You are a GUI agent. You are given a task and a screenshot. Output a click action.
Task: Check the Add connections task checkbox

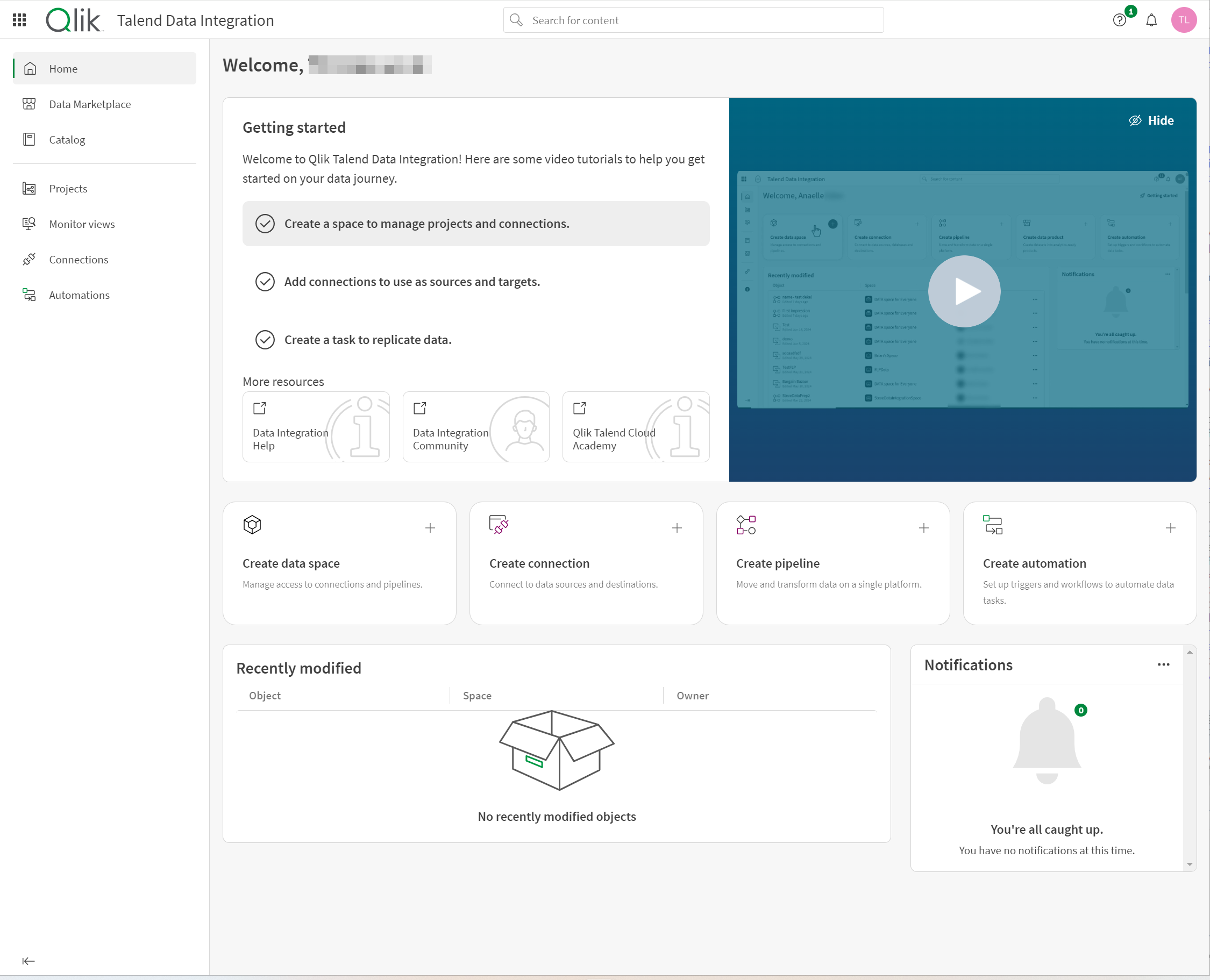click(x=265, y=281)
